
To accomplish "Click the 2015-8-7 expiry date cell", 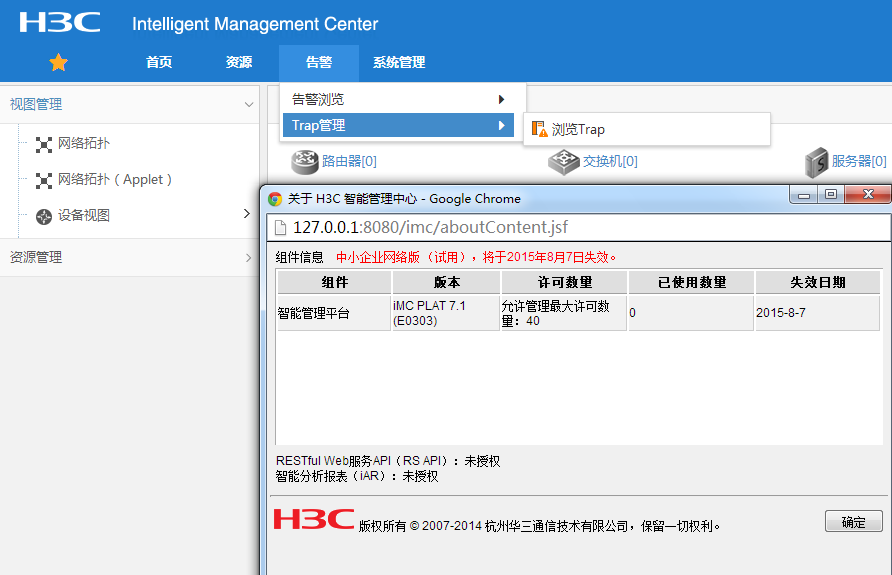I will pyautogui.click(x=817, y=313).
